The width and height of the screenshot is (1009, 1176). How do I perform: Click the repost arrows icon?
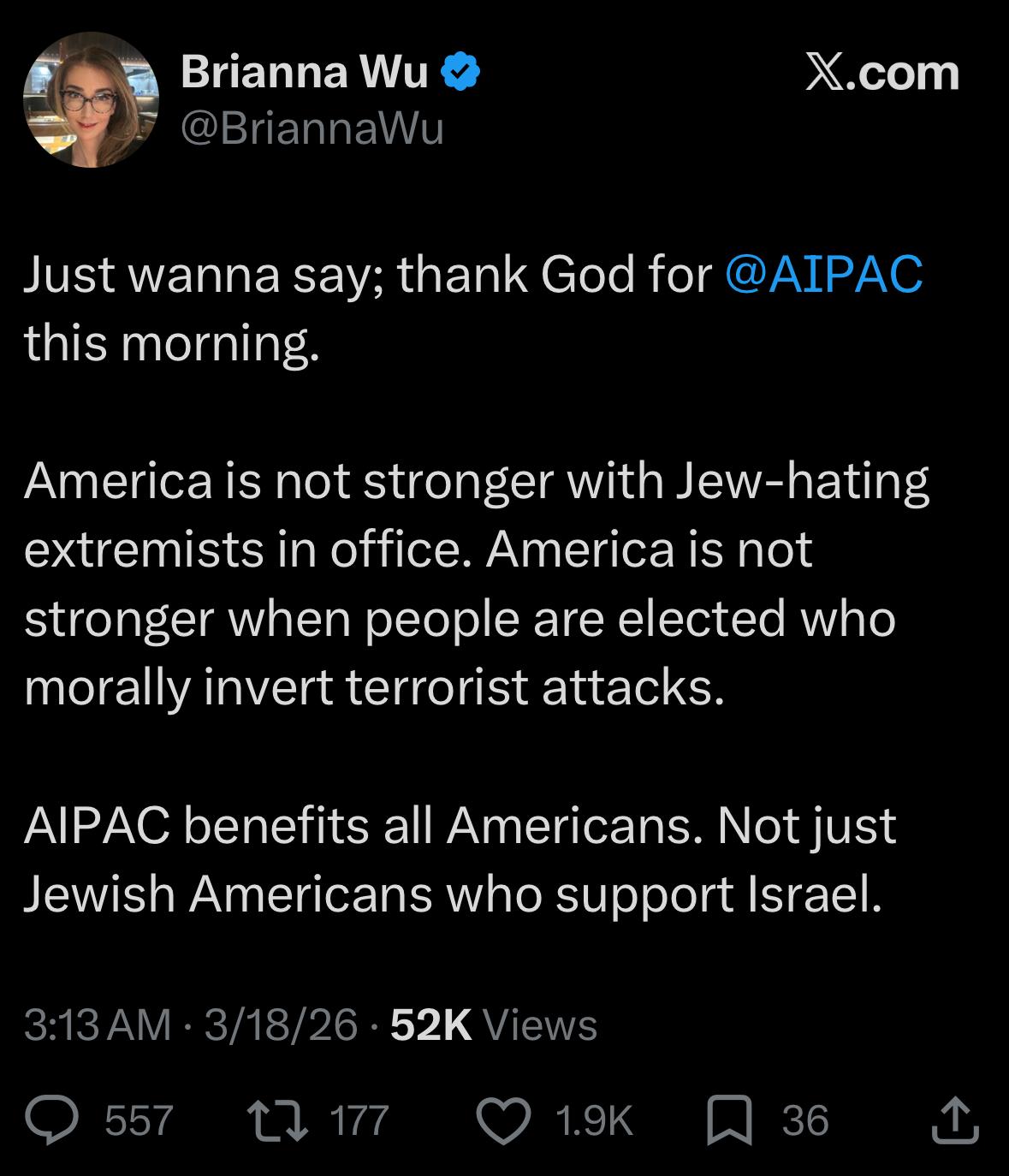click(x=276, y=1120)
